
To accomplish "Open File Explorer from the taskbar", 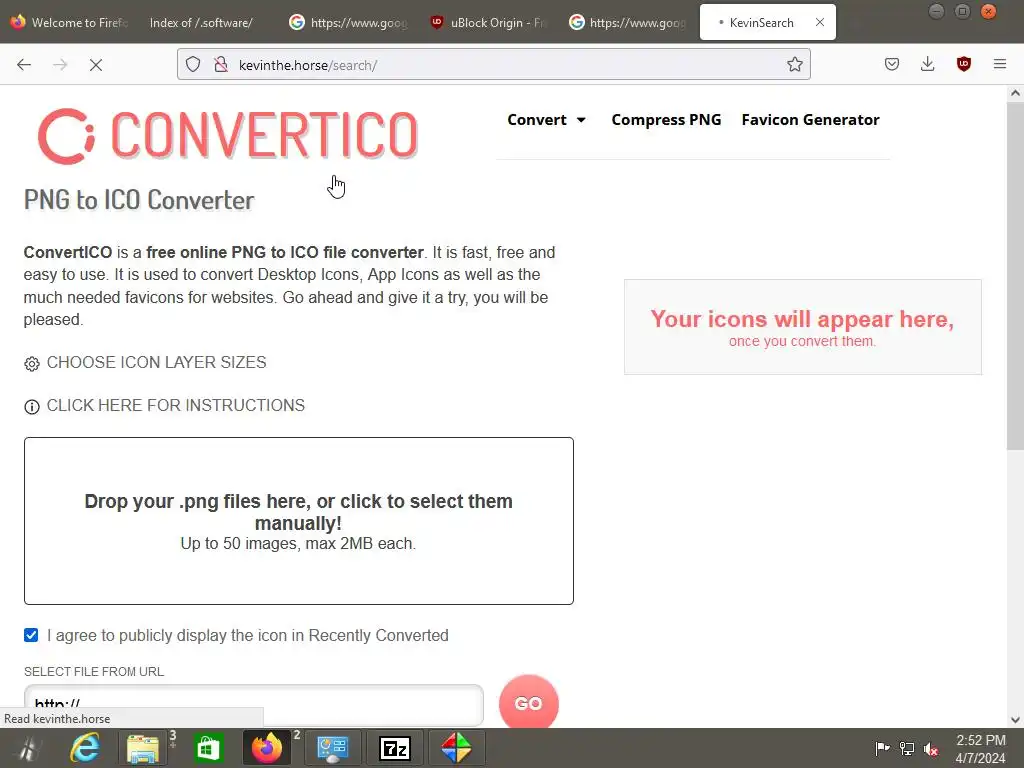I will [144, 748].
